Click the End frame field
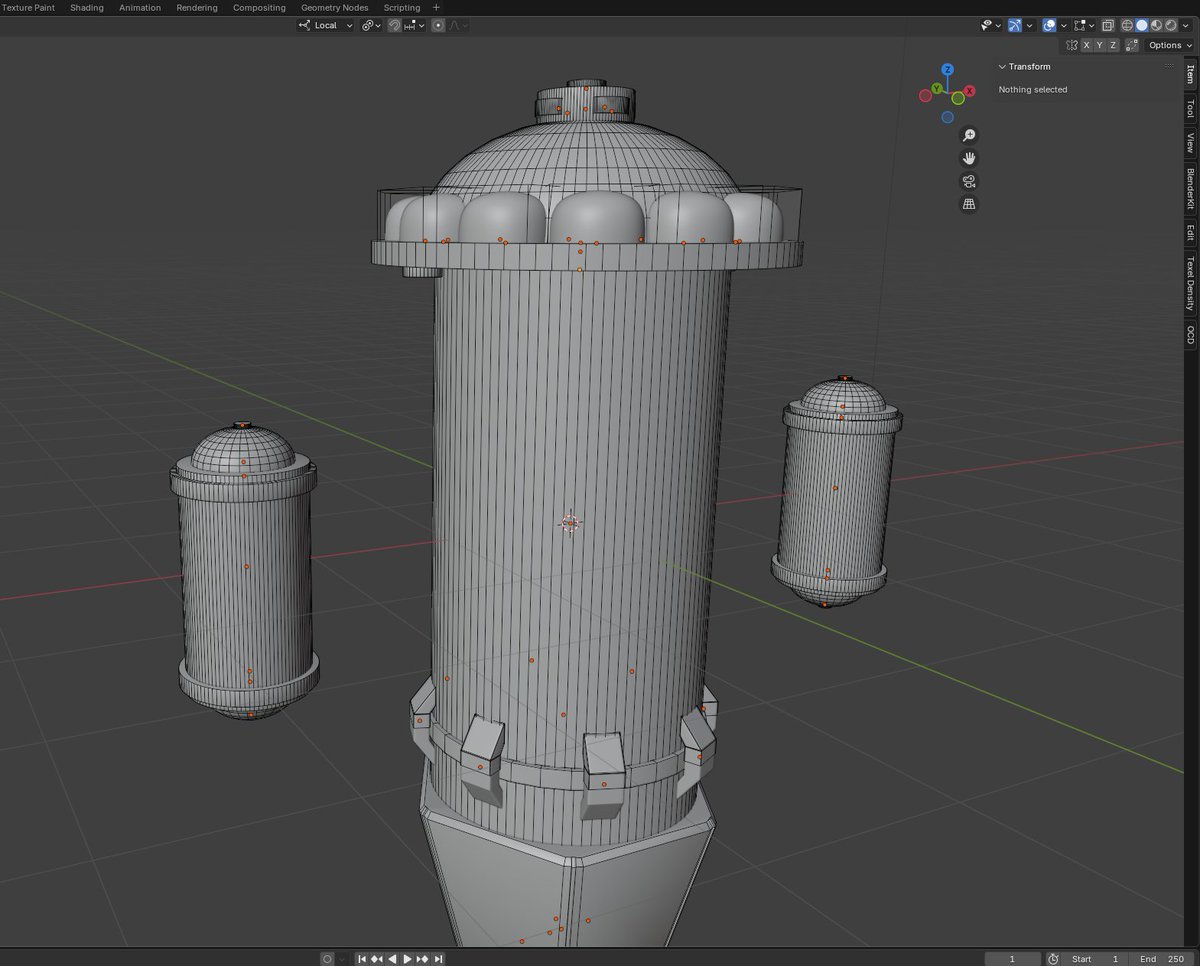This screenshot has height=966, width=1200. 1163,959
